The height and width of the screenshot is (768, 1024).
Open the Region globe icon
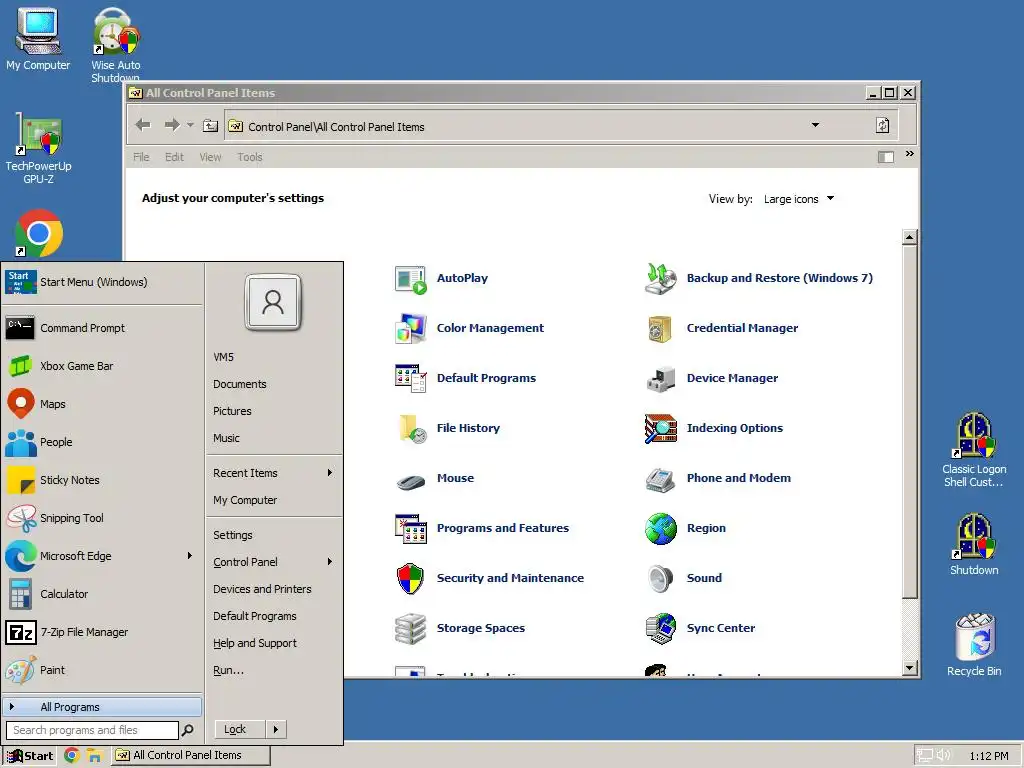click(x=660, y=528)
